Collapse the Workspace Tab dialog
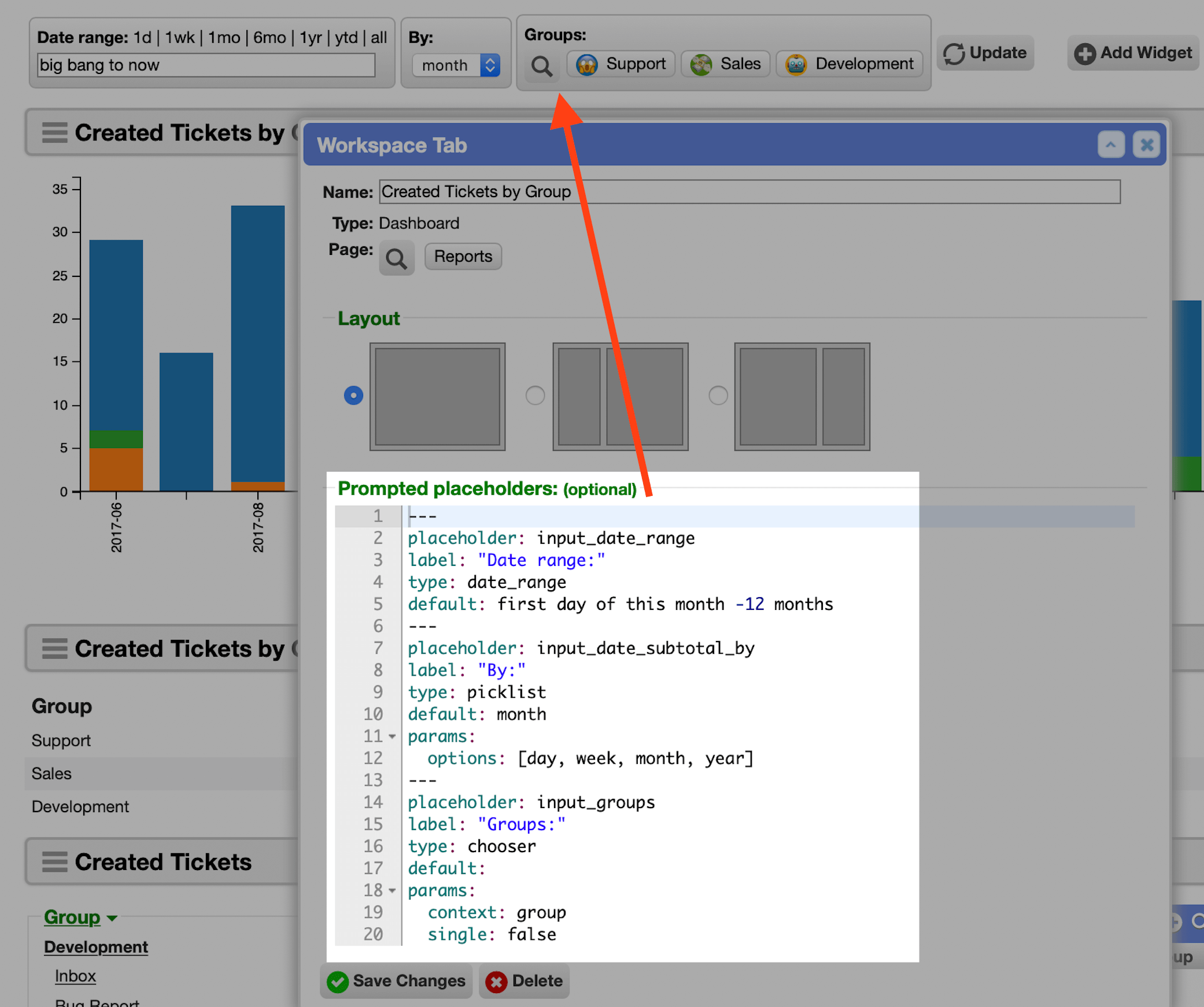The width and height of the screenshot is (1204, 1007). (1111, 145)
